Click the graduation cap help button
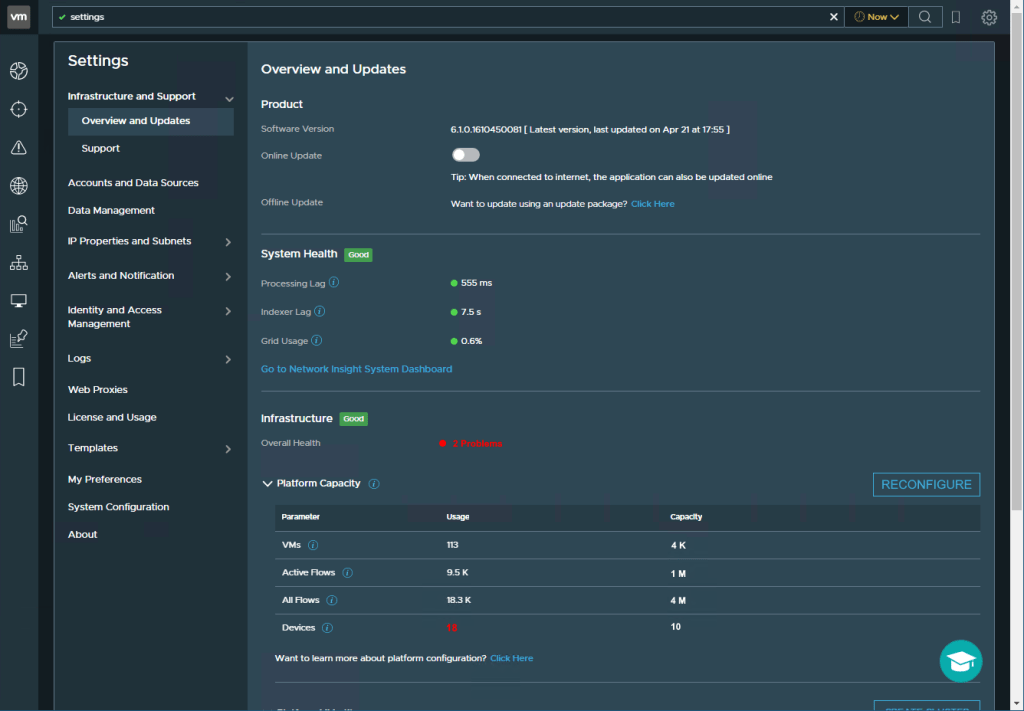 (961, 661)
